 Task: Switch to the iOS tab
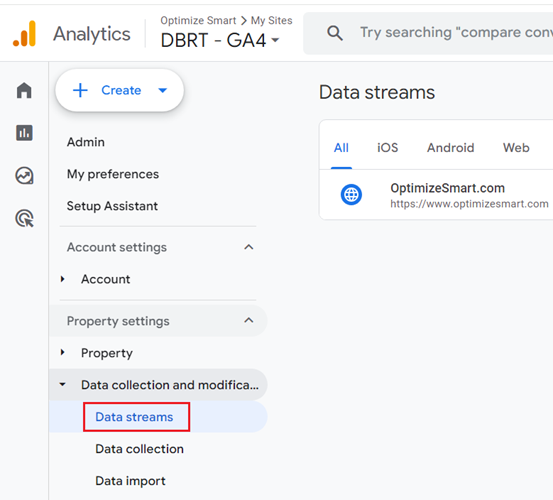388,147
